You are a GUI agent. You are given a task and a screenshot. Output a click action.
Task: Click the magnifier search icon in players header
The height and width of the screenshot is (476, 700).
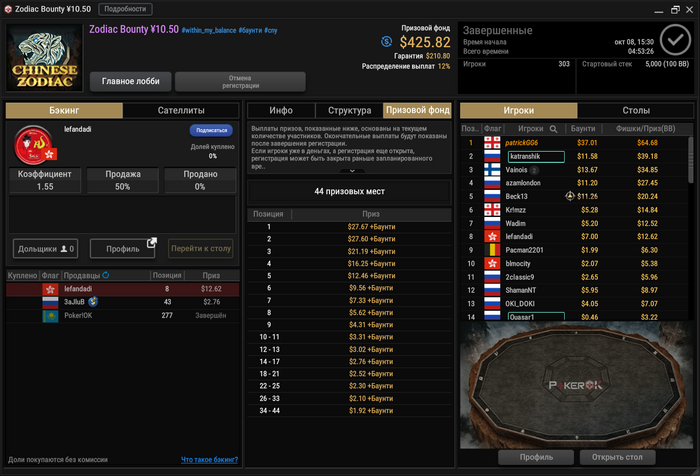click(x=553, y=129)
